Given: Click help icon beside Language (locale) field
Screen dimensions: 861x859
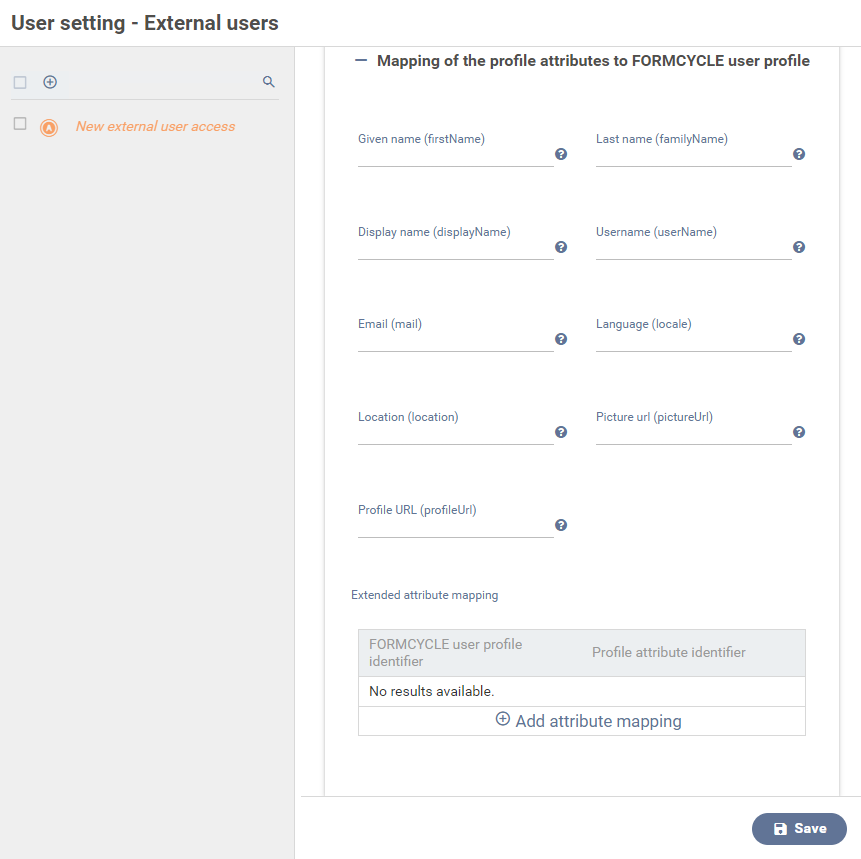Looking at the screenshot, I should (799, 339).
